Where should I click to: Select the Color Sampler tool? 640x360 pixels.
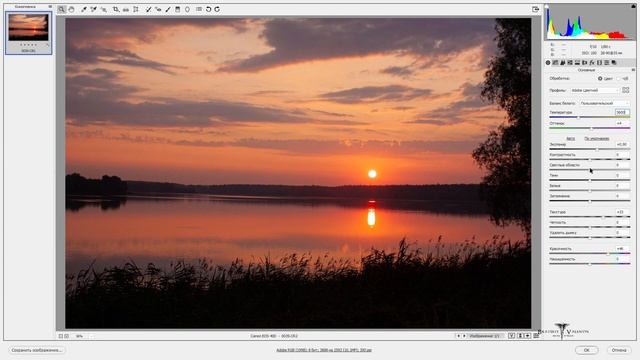click(x=93, y=9)
